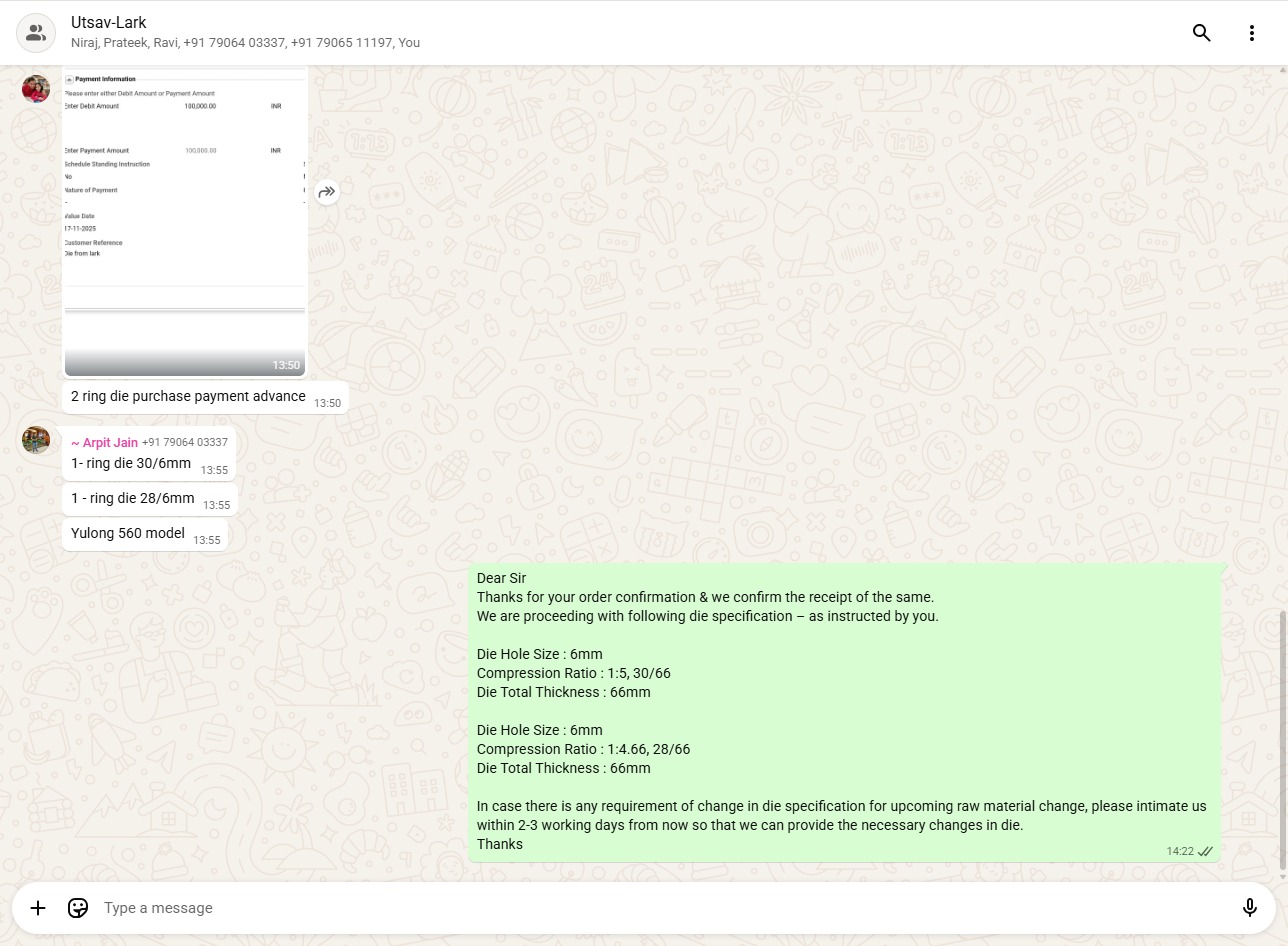Open the three-dot chat menu

pos(1251,33)
